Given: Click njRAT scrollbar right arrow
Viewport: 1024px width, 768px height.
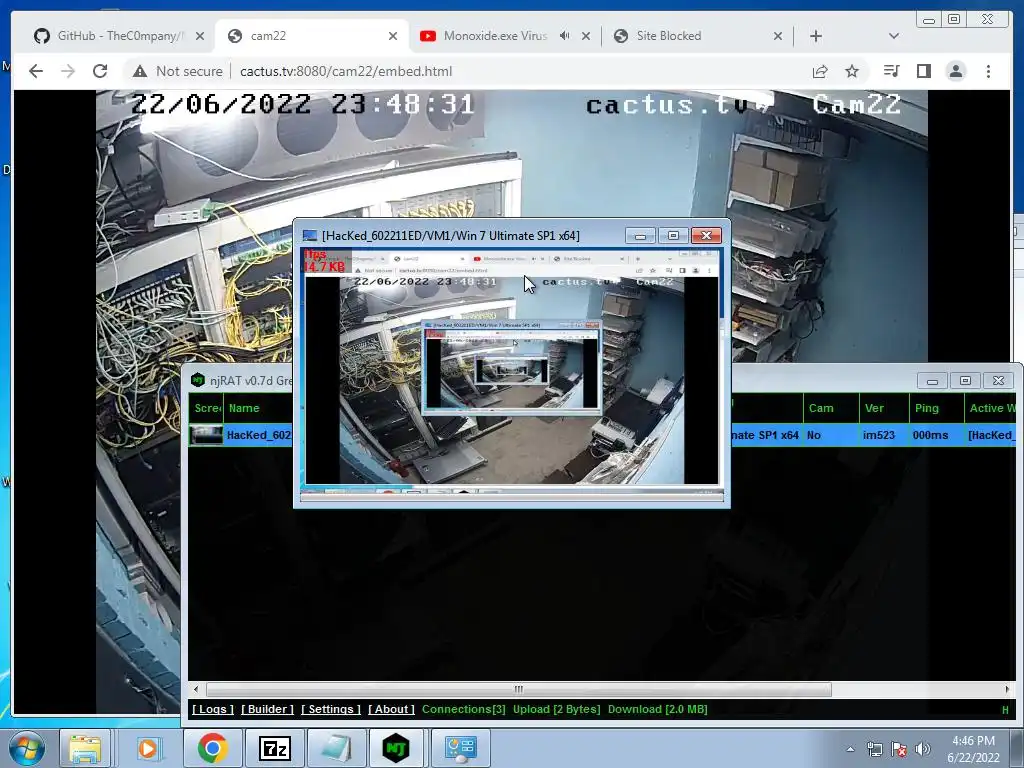Looking at the screenshot, I should pos(1007,689).
